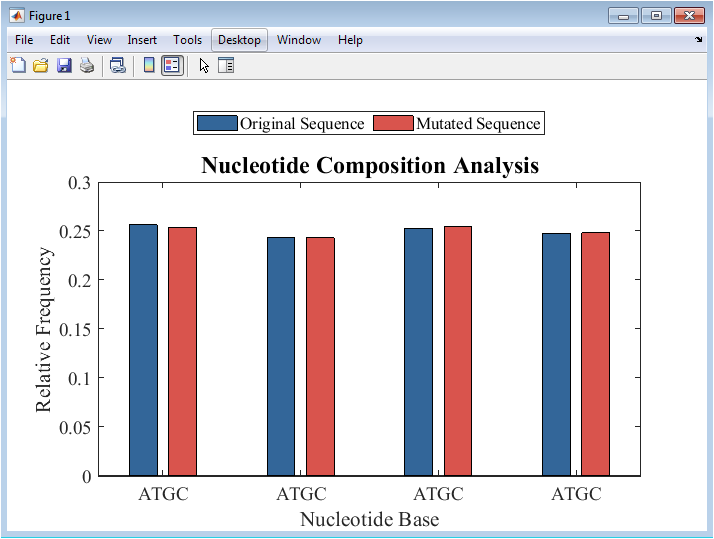Screen dimensions: 714x539
Task: Click the blue Original Sequence legend swatch
Action: (x=217, y=123)
